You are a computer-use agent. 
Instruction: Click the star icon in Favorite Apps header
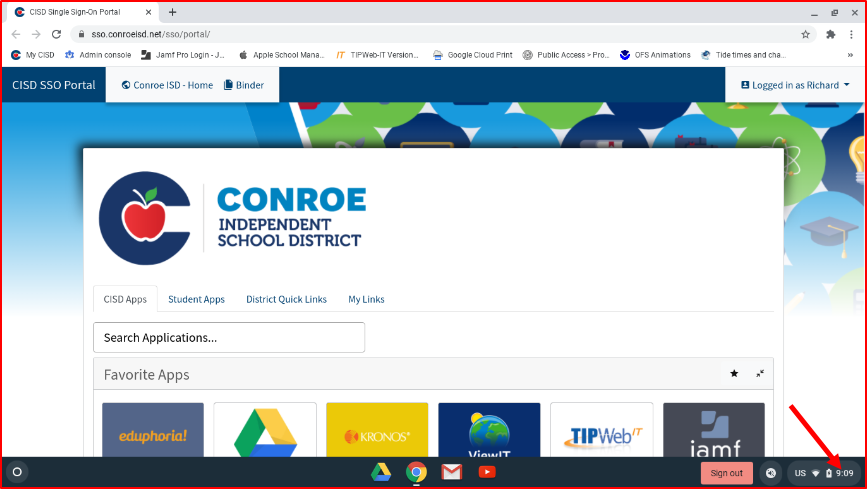(x=734, y=374)
